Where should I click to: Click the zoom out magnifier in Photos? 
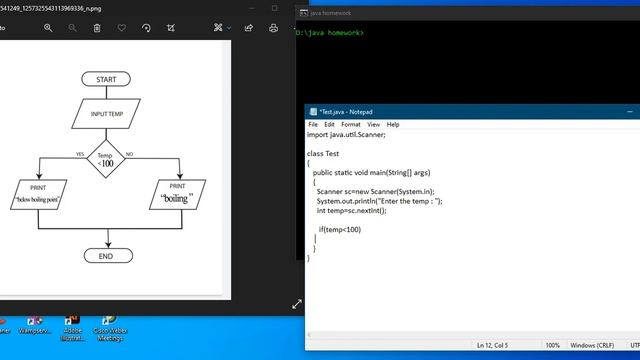click(73, 28)
